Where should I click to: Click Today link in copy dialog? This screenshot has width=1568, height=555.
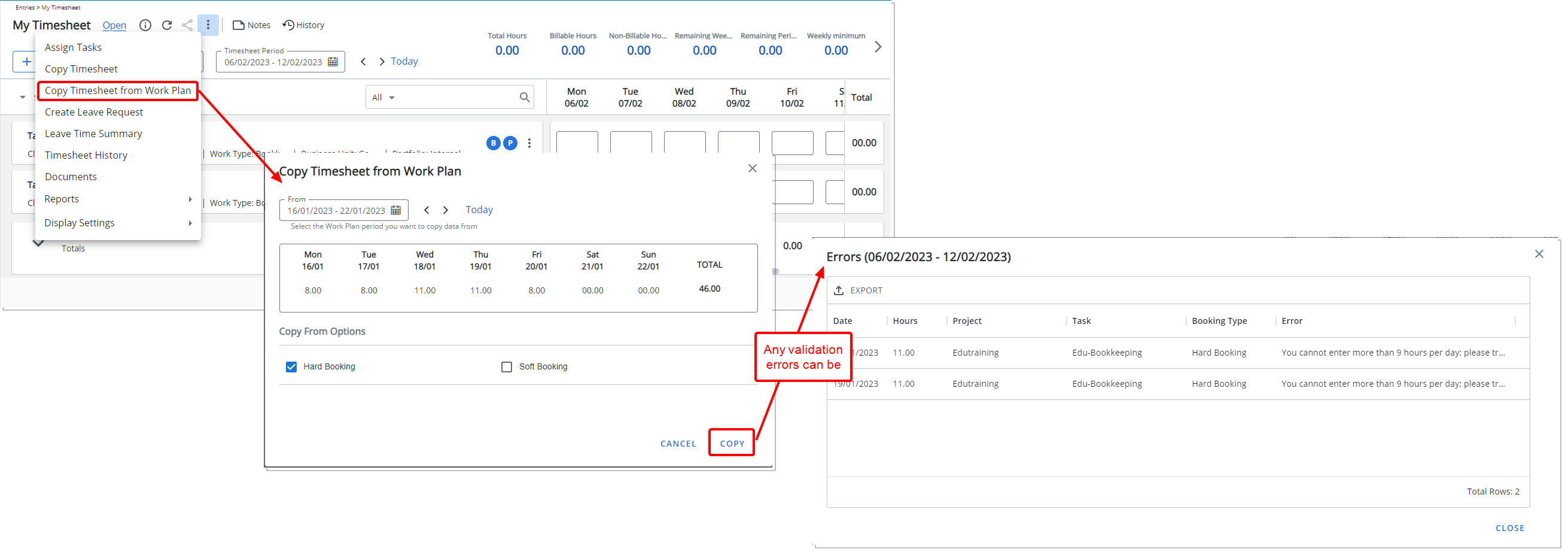click(x=479, y=210)
